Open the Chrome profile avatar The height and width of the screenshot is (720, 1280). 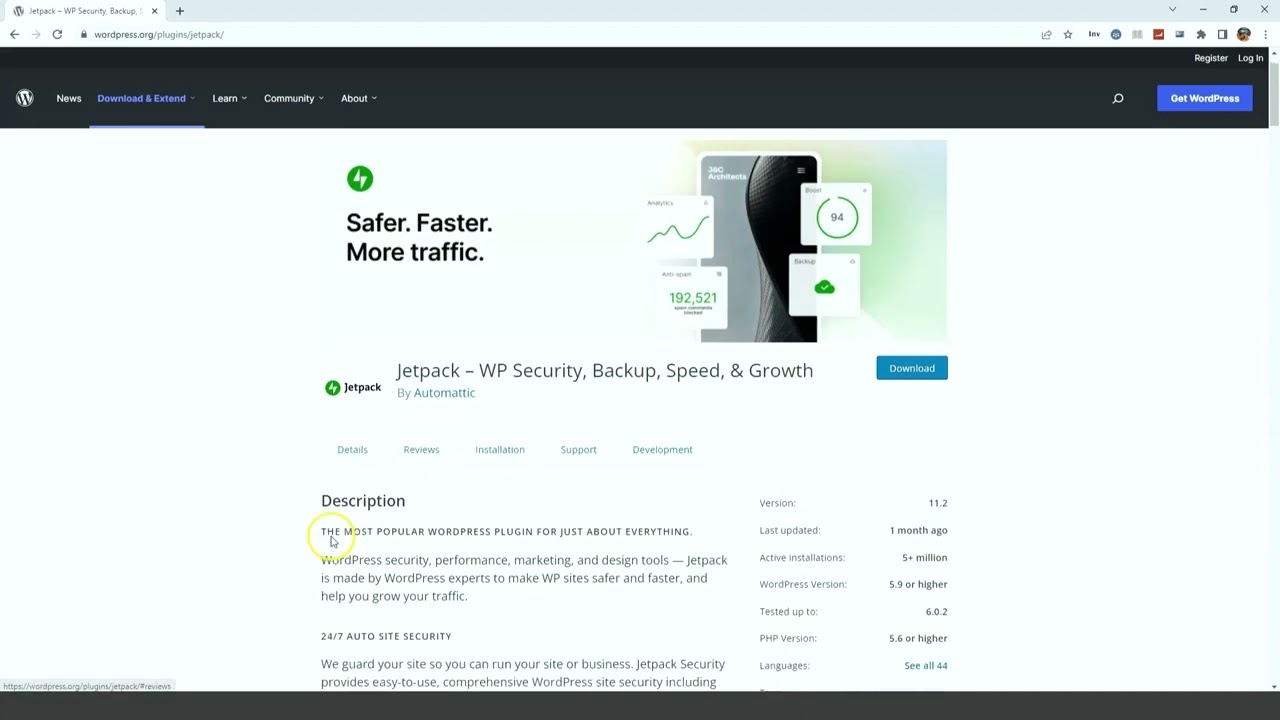(1244, 34)
